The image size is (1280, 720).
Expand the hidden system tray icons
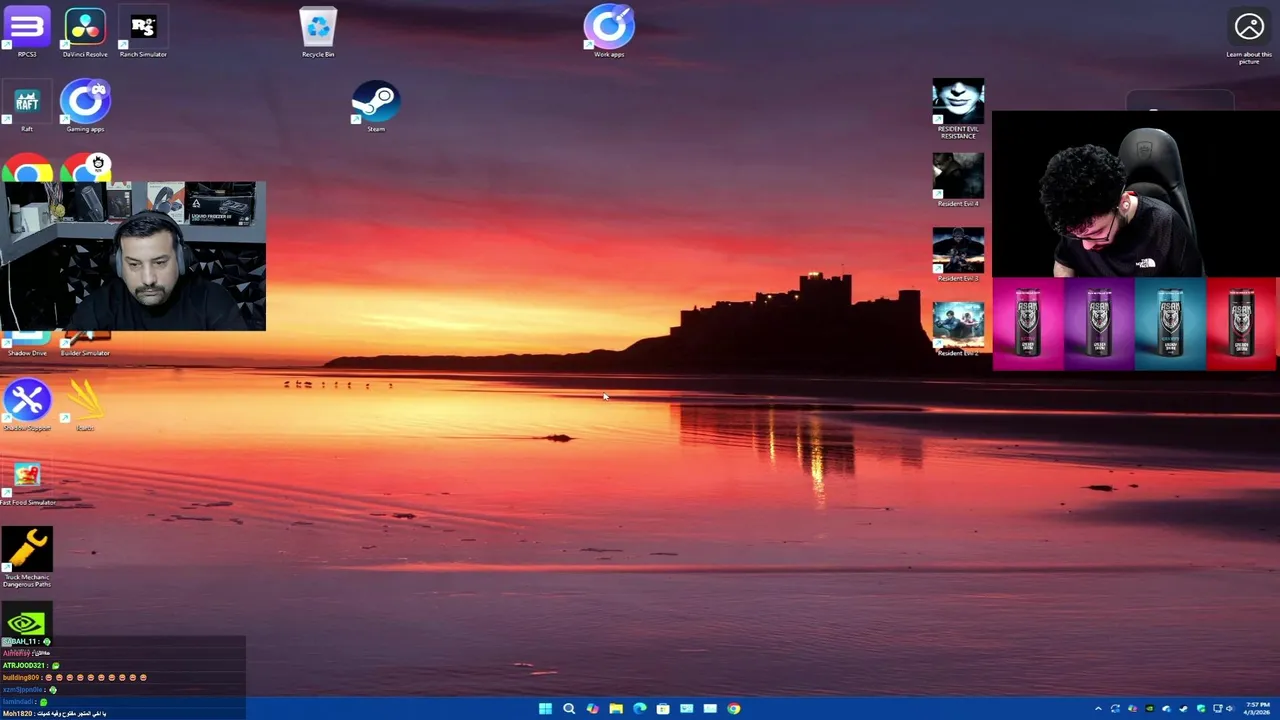[1098, 709]
